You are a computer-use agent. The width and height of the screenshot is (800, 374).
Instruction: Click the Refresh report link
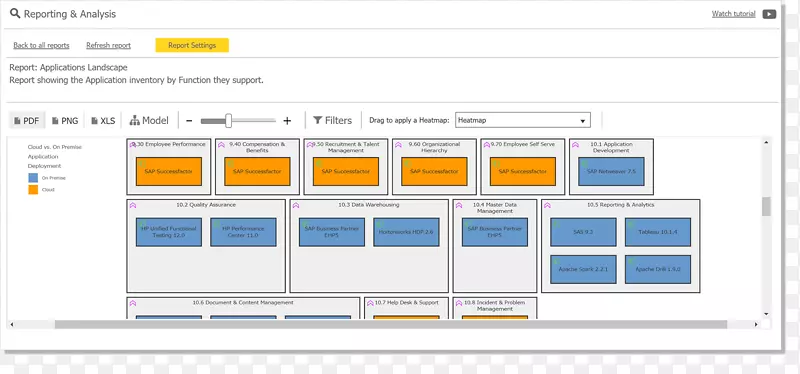tap(108, 45)
